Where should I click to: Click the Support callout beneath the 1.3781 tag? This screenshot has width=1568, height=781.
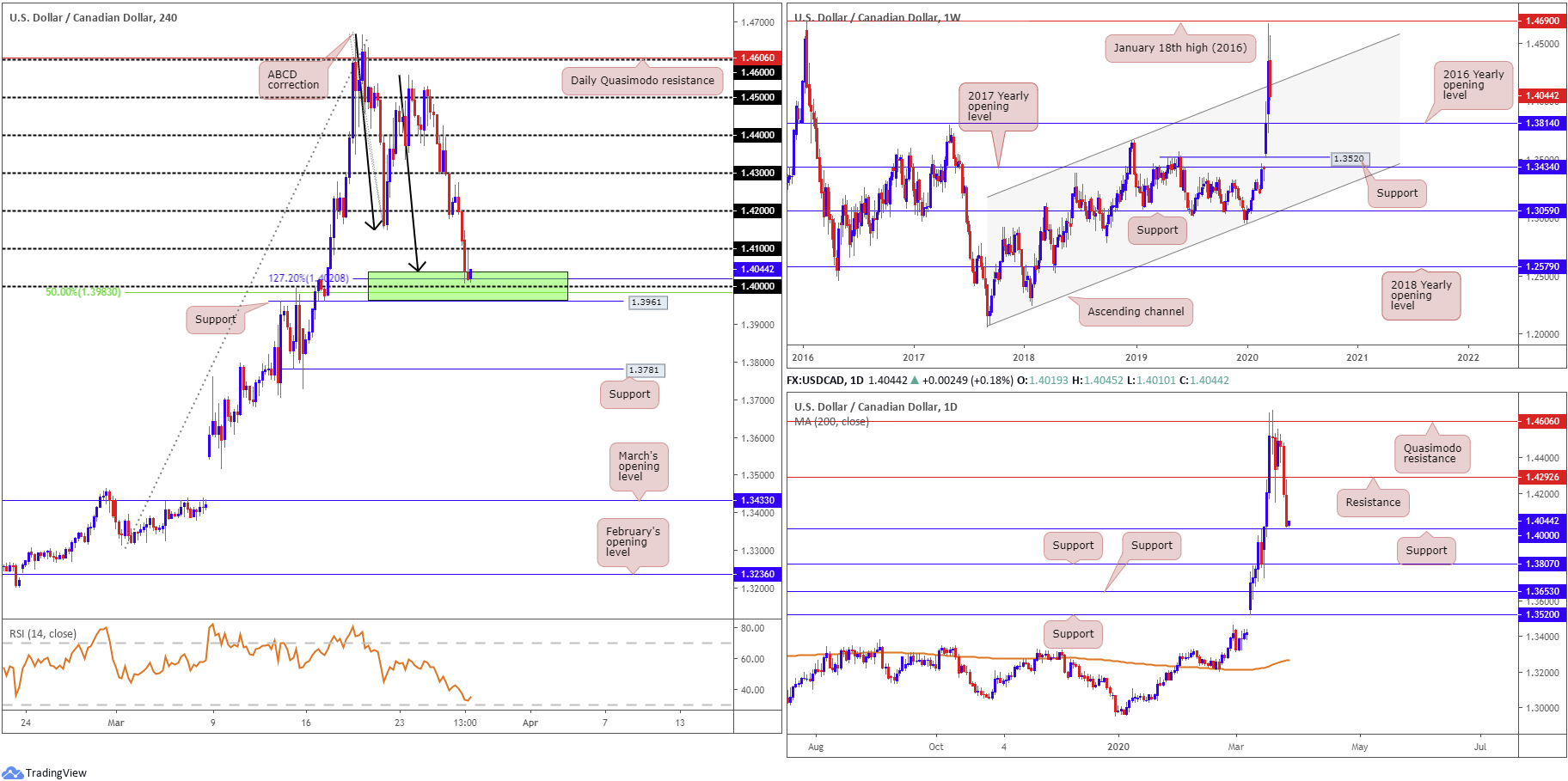click(629, 394)
